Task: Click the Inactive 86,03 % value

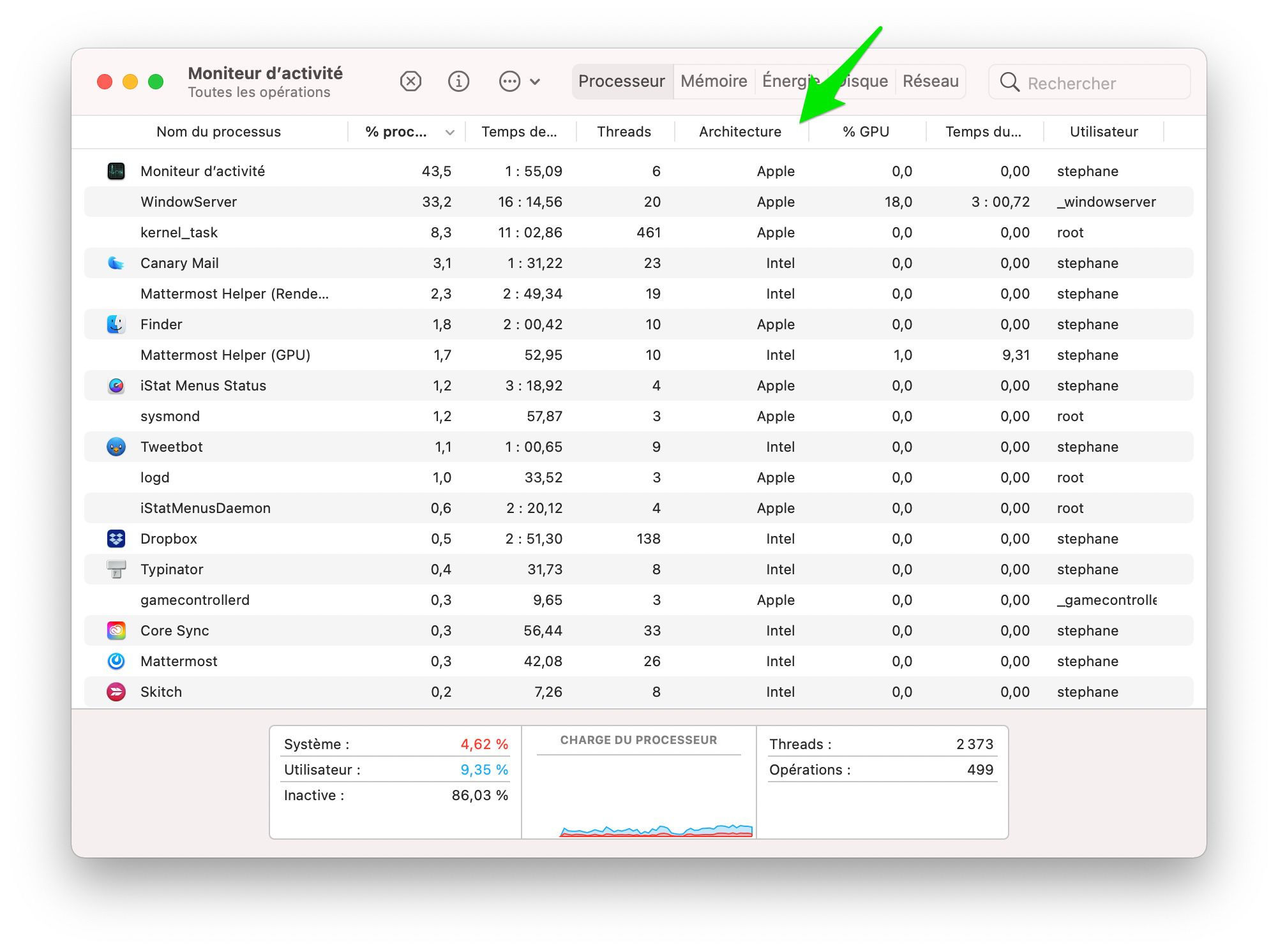Action: [480, 795]
